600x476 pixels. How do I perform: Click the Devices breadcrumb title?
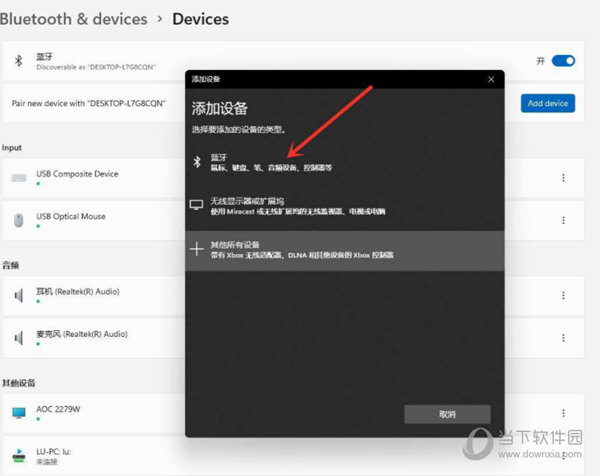(201, 19)
